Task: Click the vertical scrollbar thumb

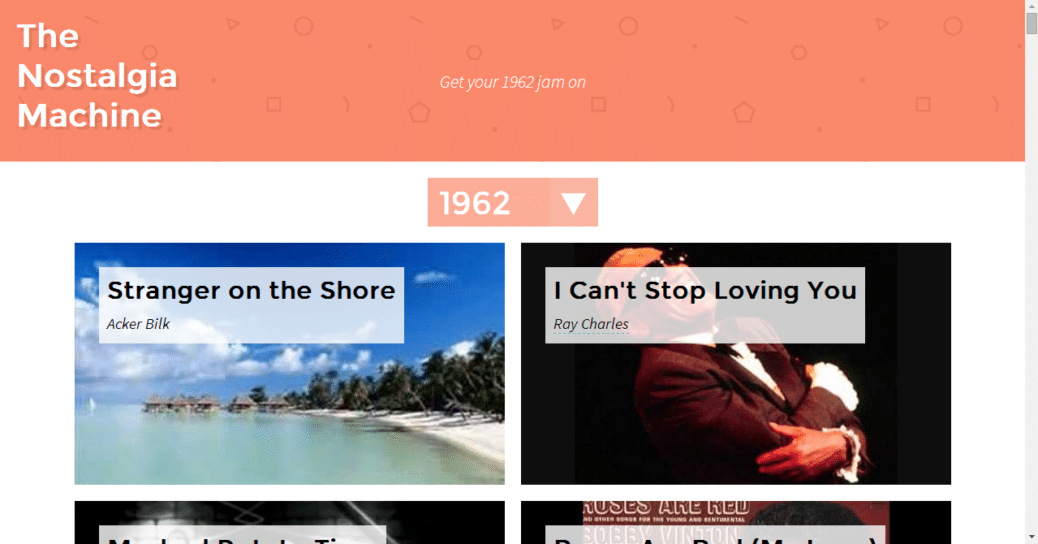Action: click(1031, 23)
